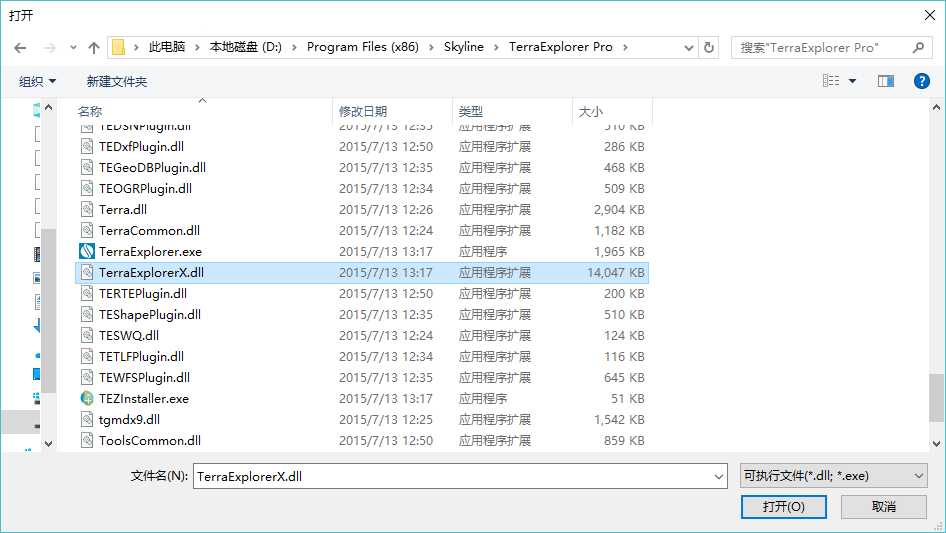The image size is (946, 533).
Task: Refresh the TerraExplorer Pro folder
Action: 710,47
